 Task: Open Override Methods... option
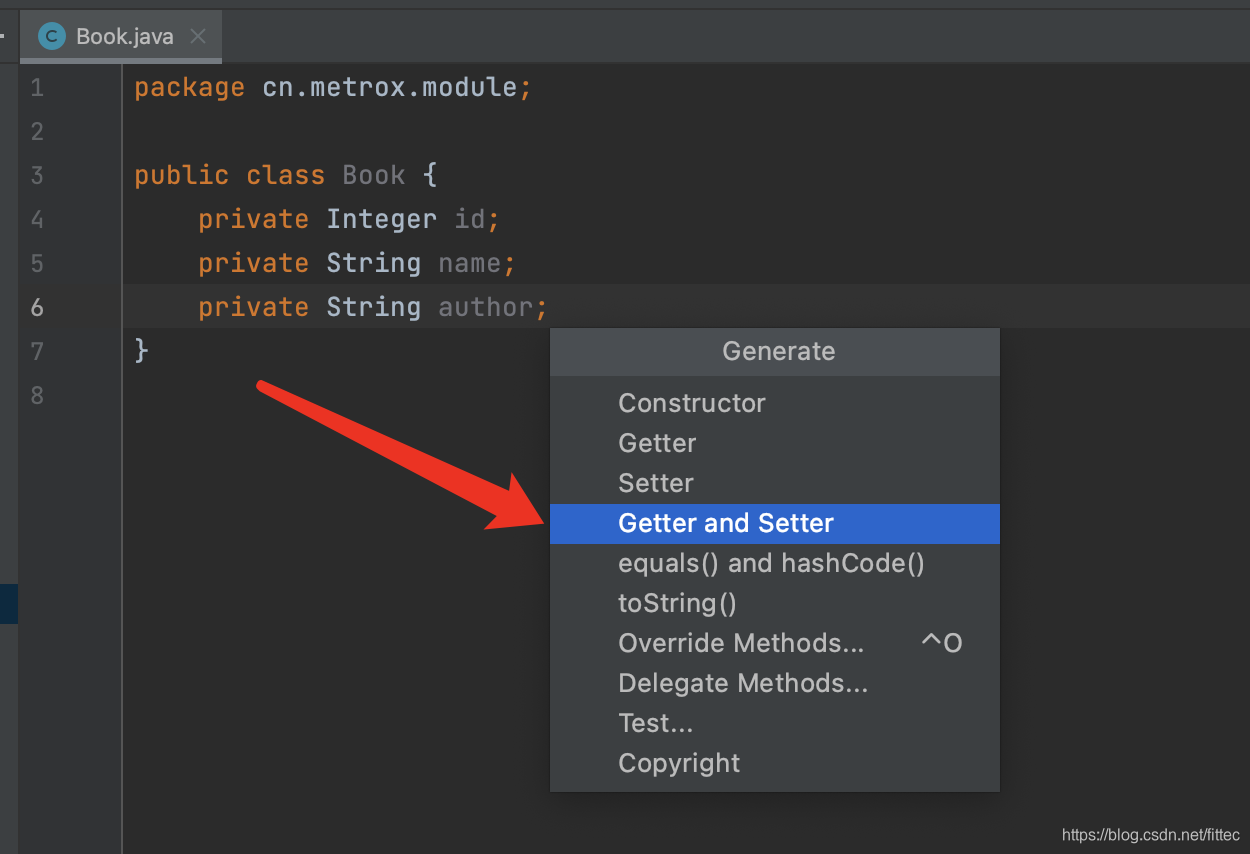tap(775, 643)
